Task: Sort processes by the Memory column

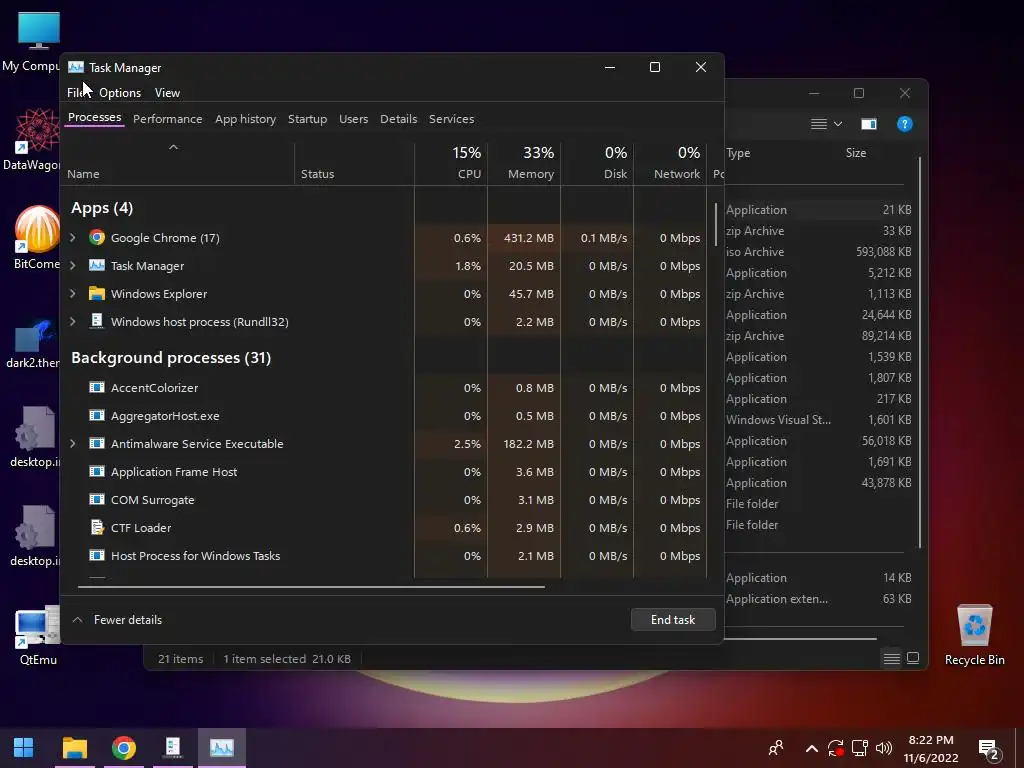Action: pos(524,163)
